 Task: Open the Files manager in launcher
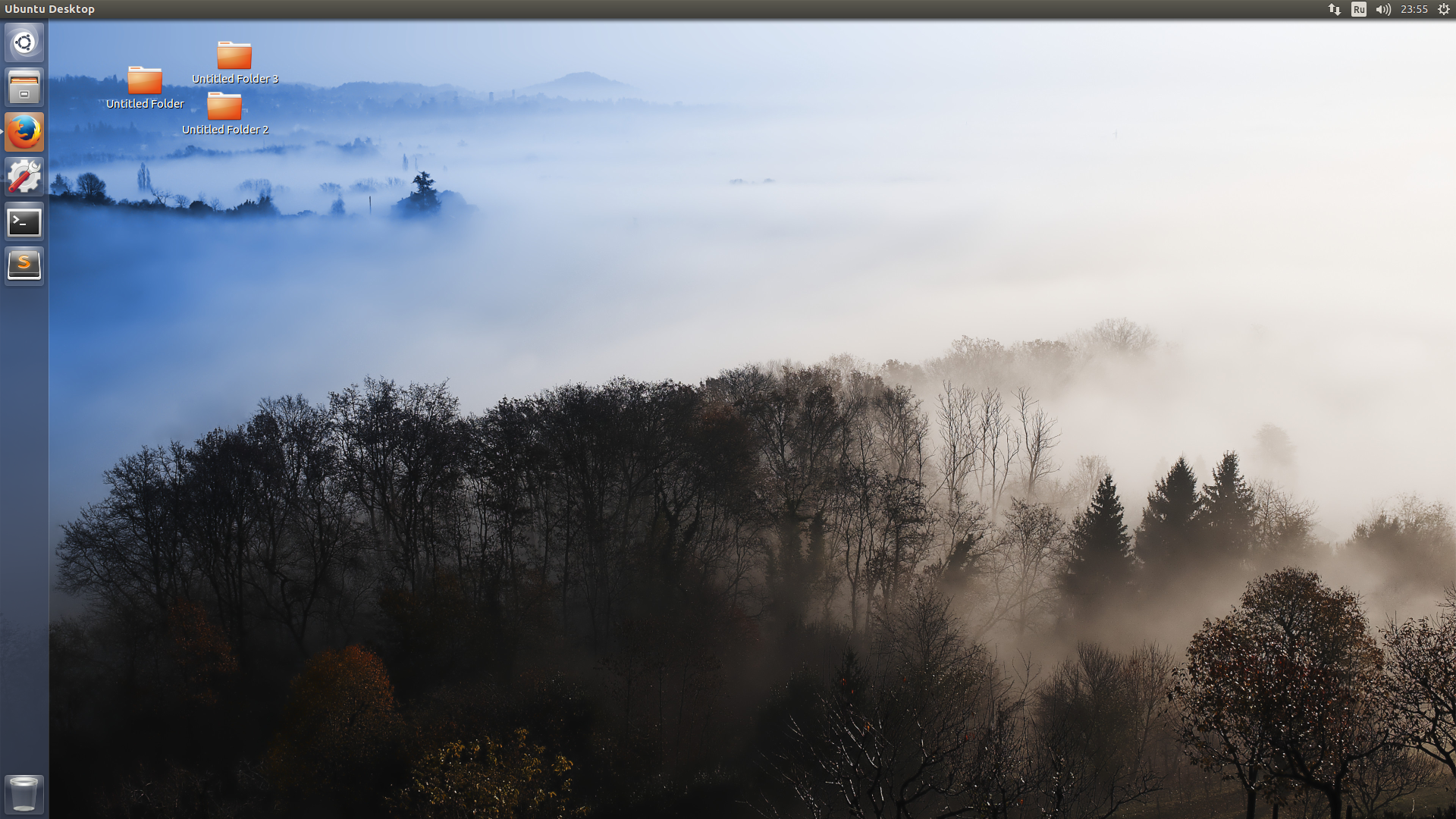pos(24,87)
